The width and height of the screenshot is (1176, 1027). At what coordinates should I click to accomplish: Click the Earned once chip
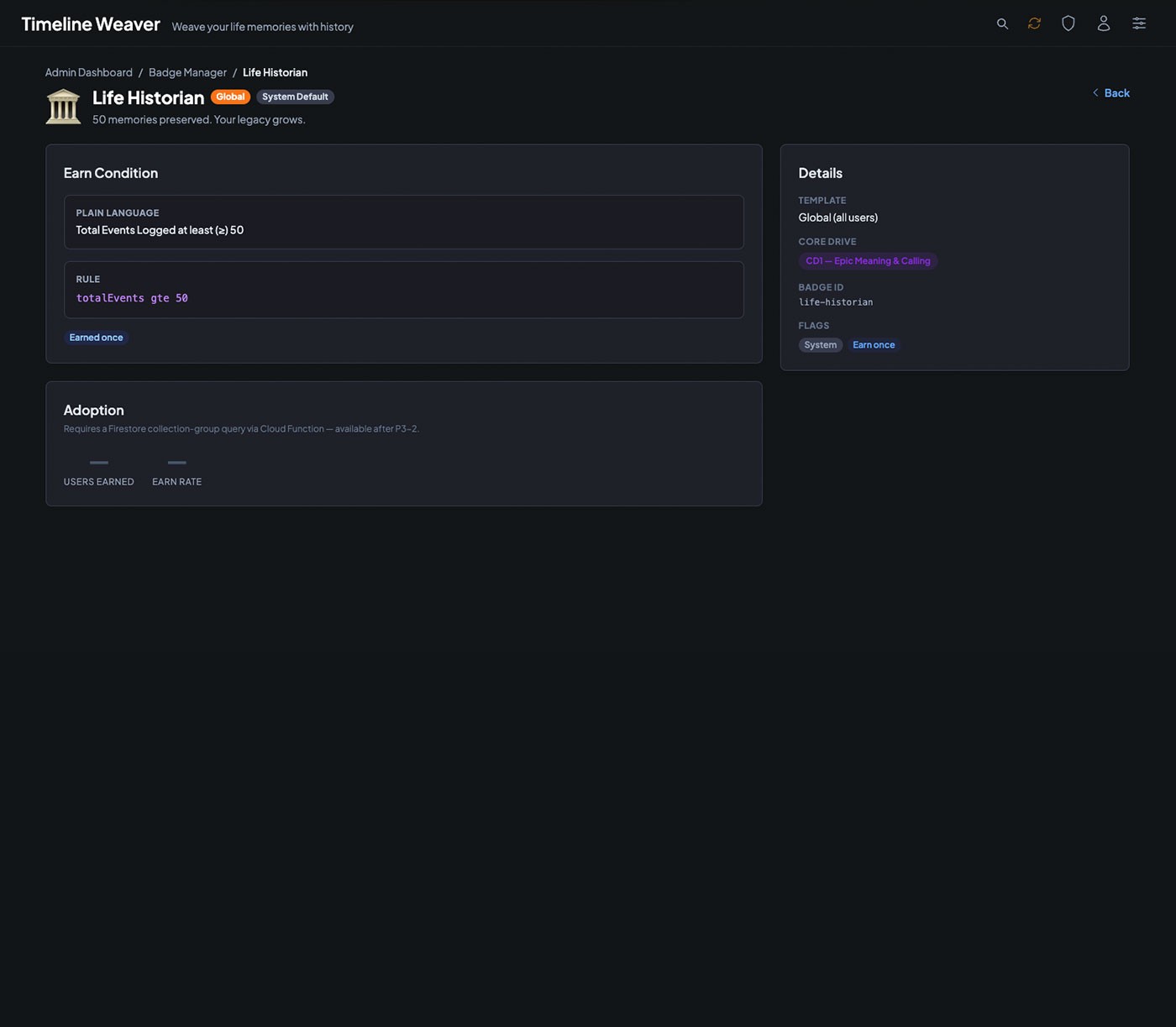[x=96, y=338]
